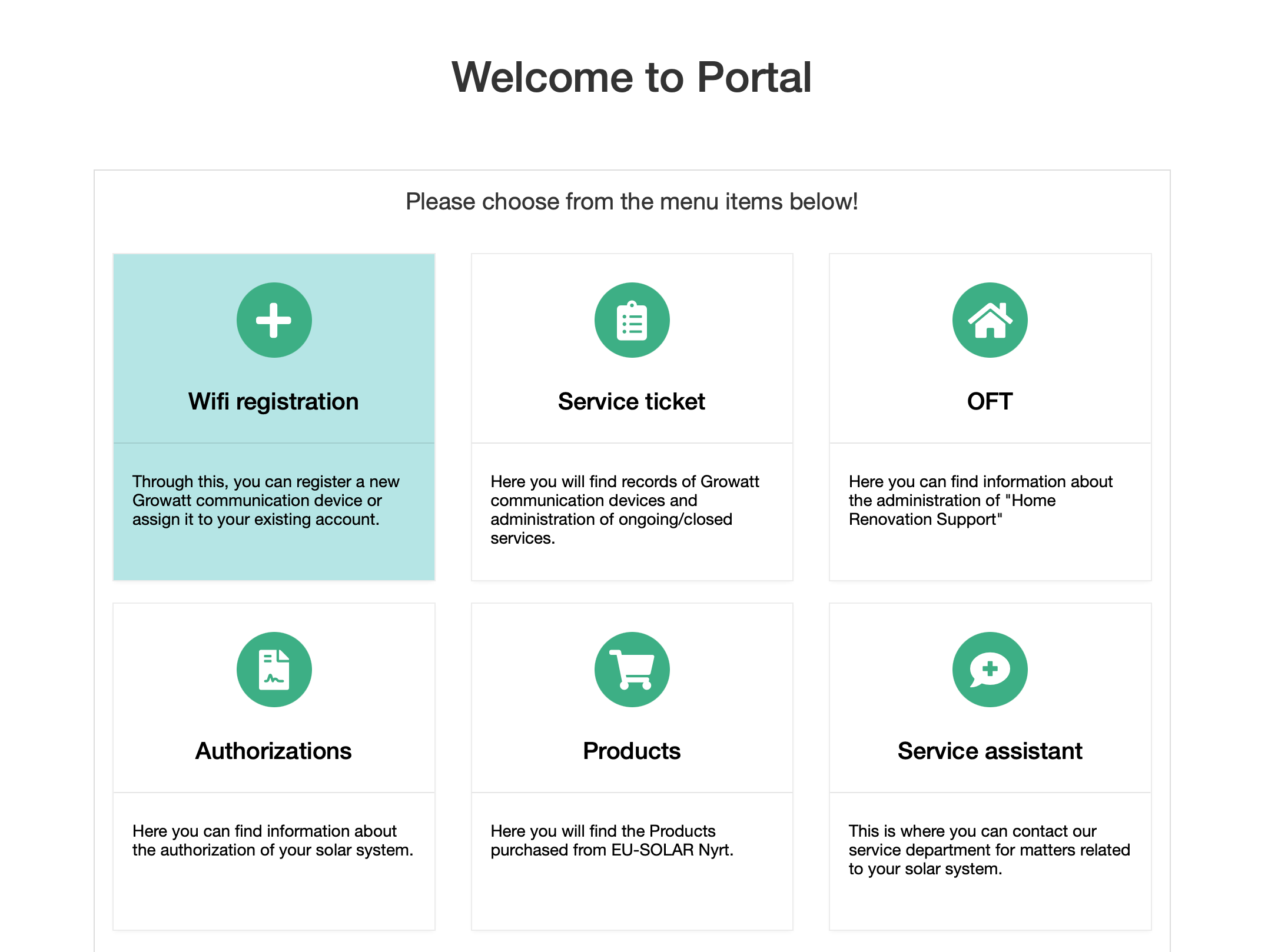Click the Home Renovation Support description
The width and height of the screenshot is (1268, 952).
tap(980, 500)
